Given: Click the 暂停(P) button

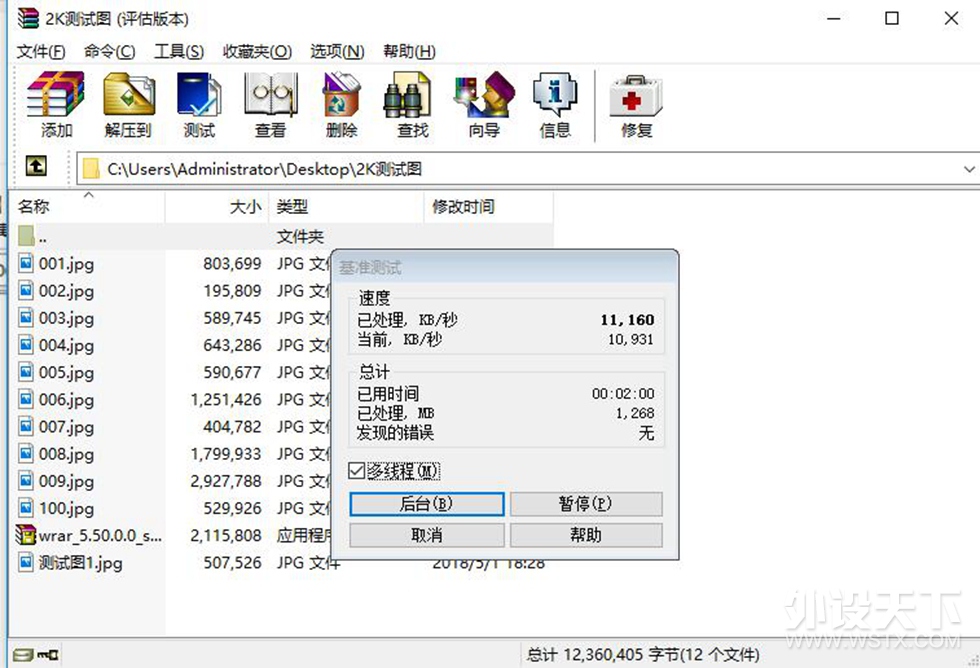Looking at the screenshot, I should point(586,504).
